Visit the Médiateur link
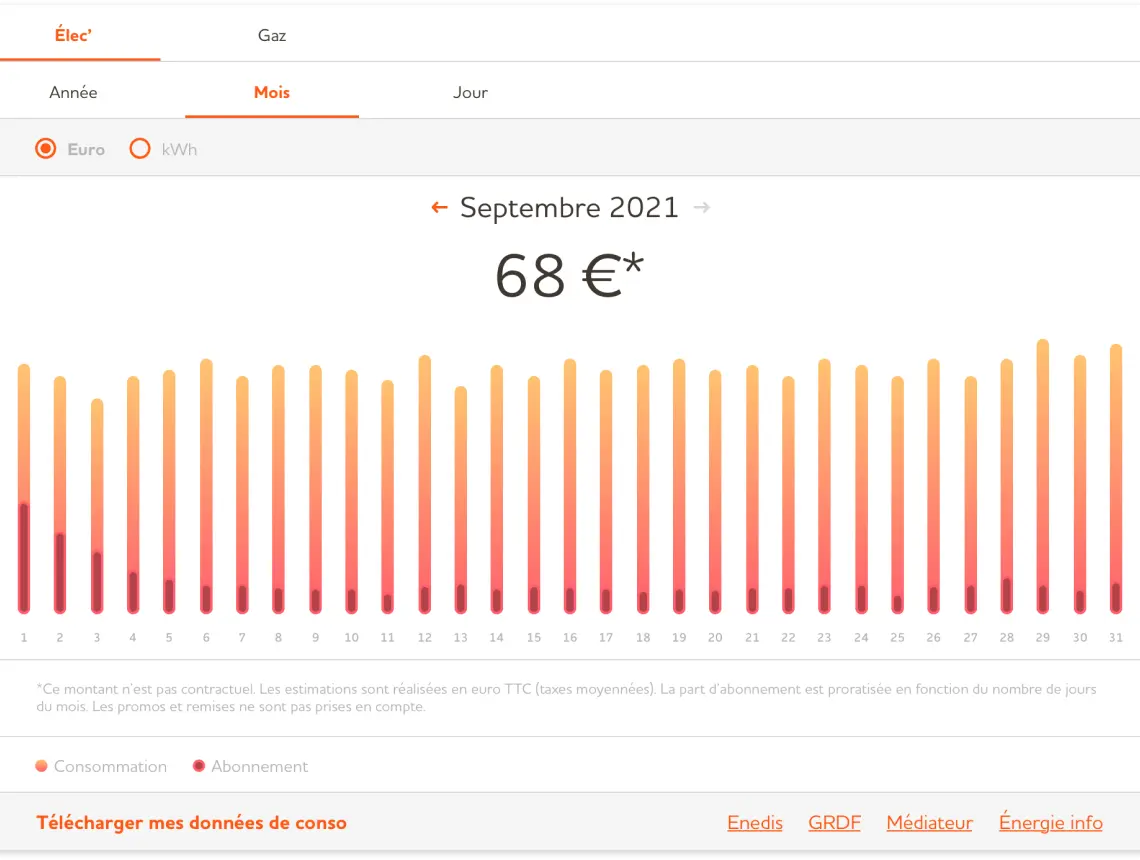 [929, 823]
